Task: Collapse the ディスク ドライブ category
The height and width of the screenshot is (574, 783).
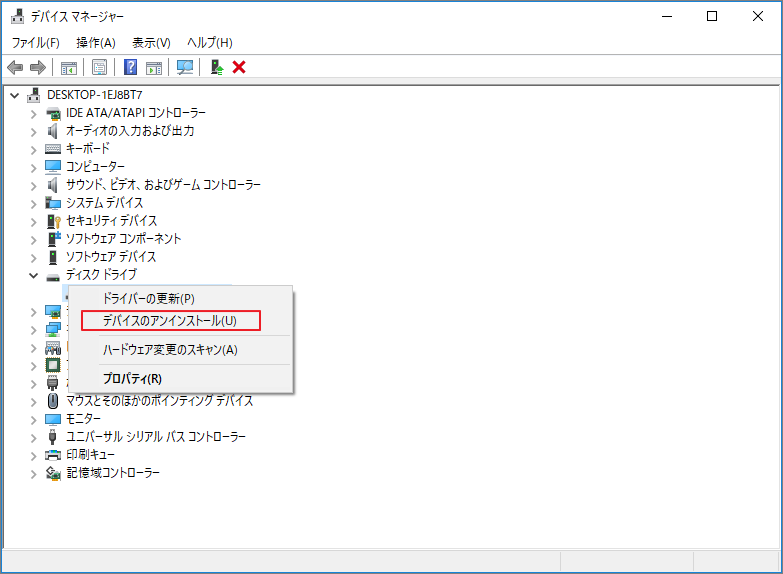Action: tap(33, 275)
